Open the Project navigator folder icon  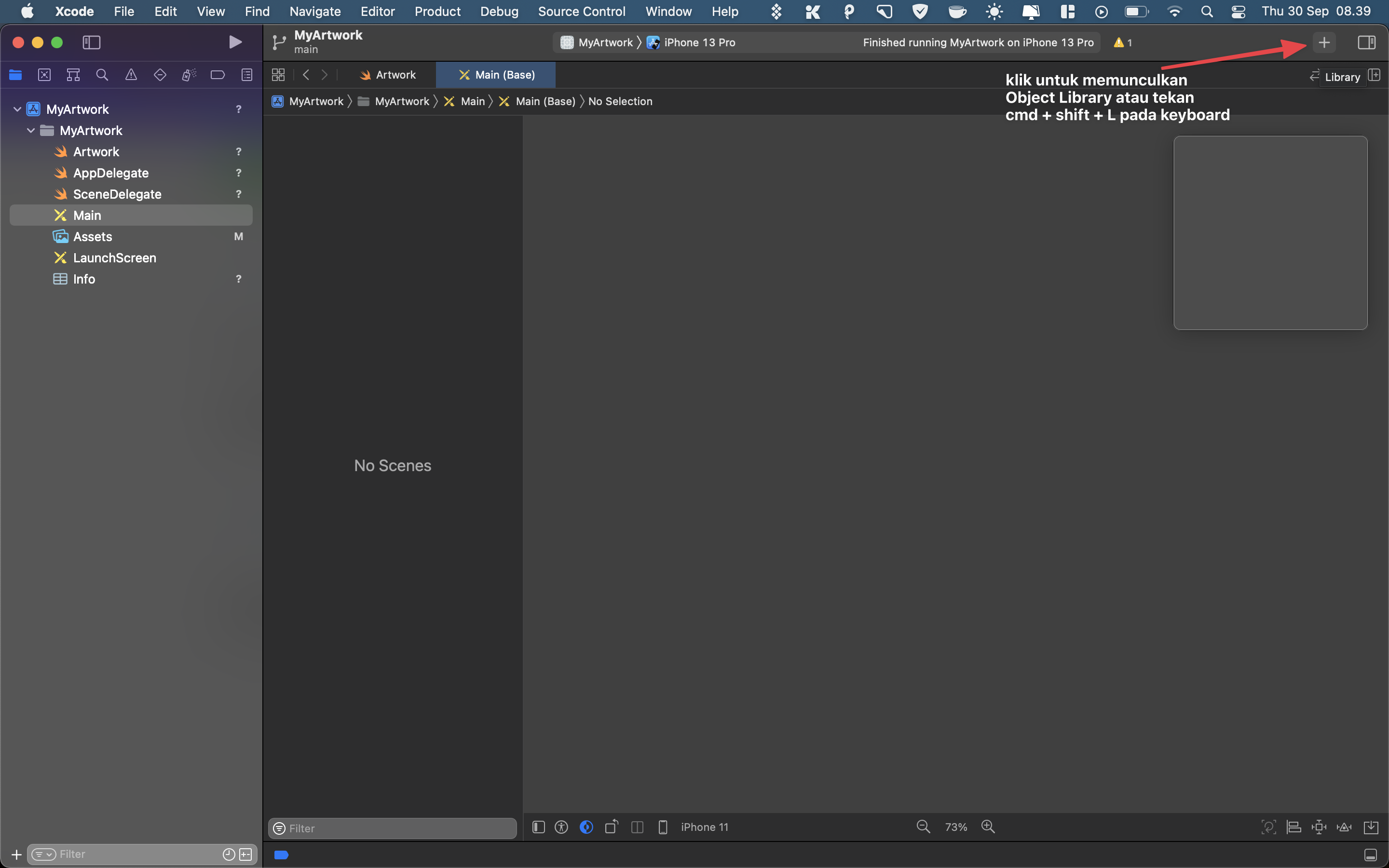[15, 75]
